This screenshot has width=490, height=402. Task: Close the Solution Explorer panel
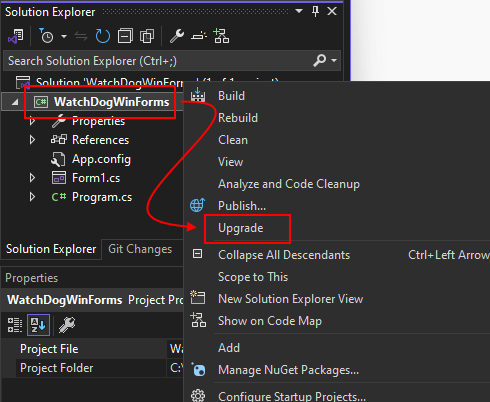click(332, 11)
